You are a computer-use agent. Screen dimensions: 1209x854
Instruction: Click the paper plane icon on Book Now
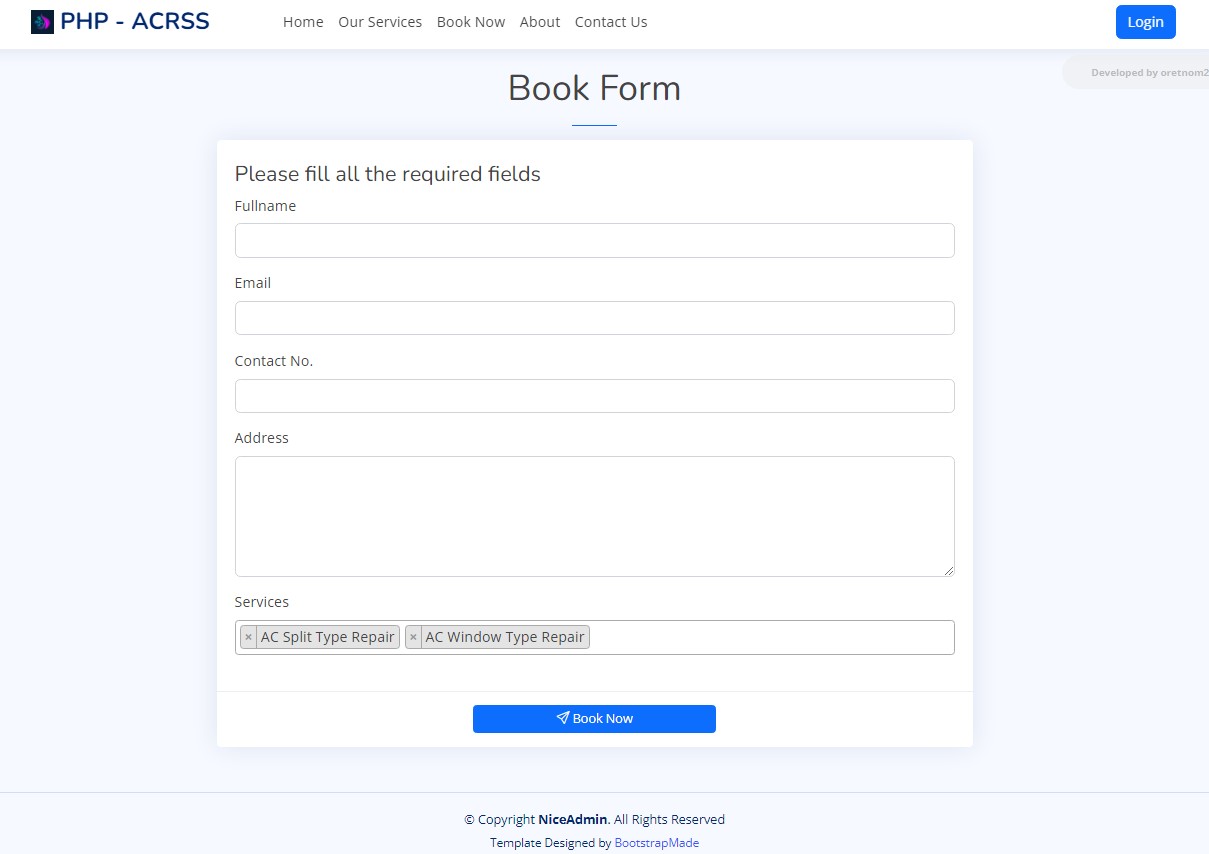click(563, 718)
